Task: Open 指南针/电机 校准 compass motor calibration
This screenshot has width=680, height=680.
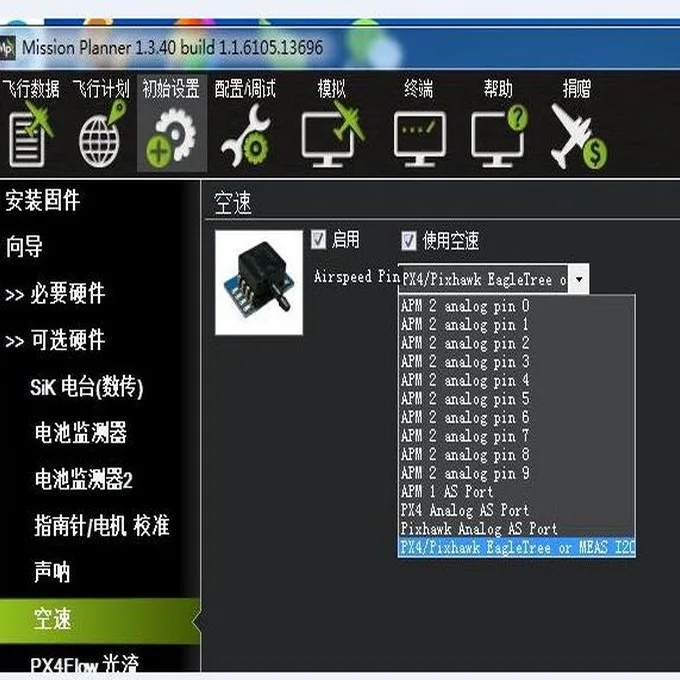Action: click(102, 526)
